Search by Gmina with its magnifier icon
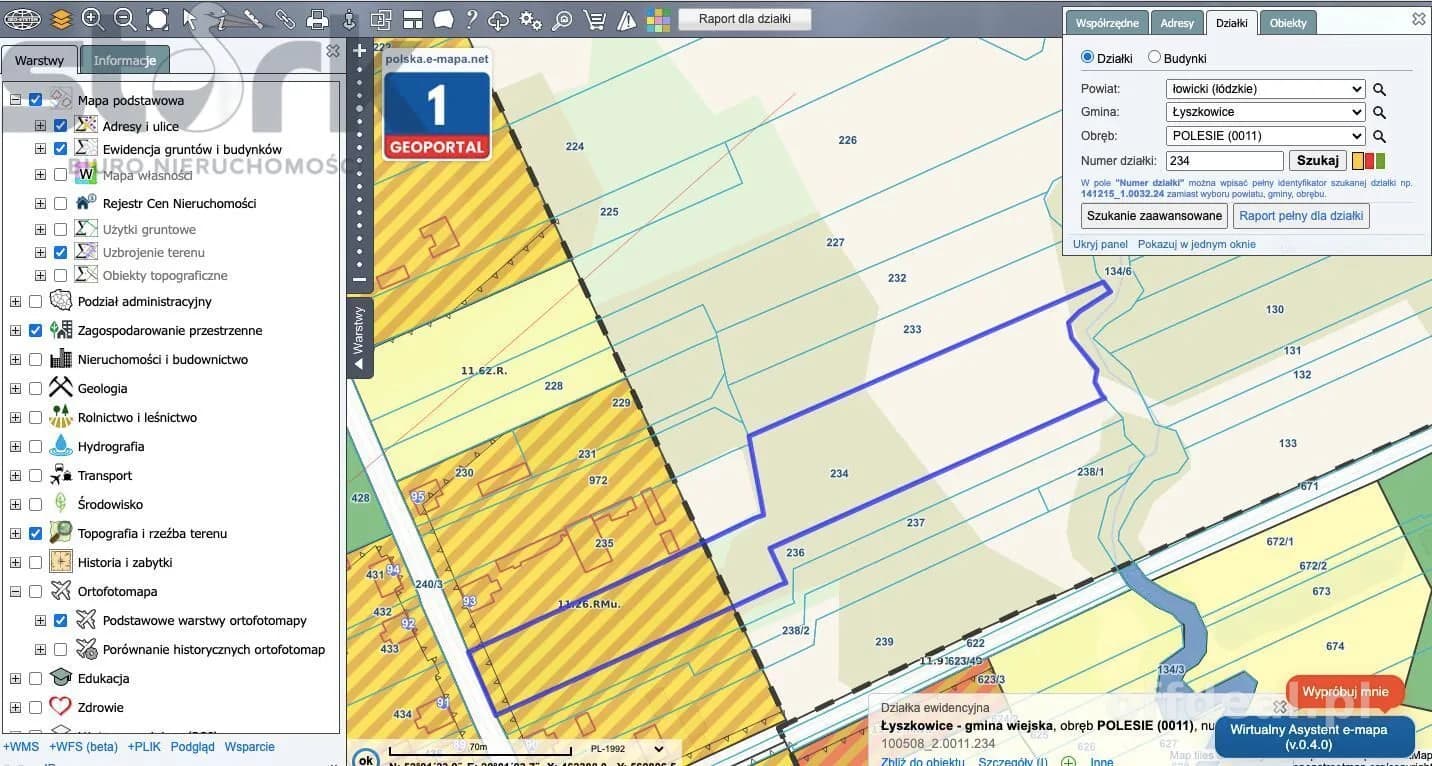This screenshot has width=1432, height=766. (x=1379, y=113)
